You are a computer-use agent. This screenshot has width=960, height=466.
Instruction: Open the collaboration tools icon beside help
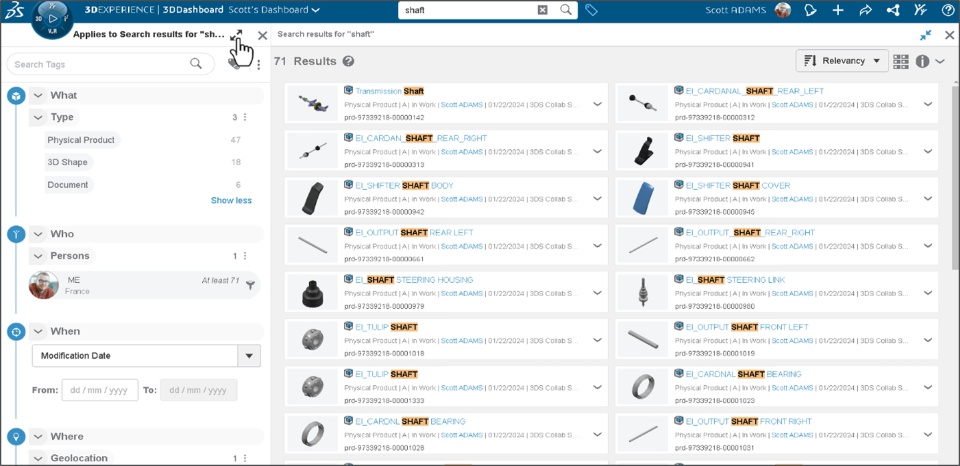(x=920, y=10)
